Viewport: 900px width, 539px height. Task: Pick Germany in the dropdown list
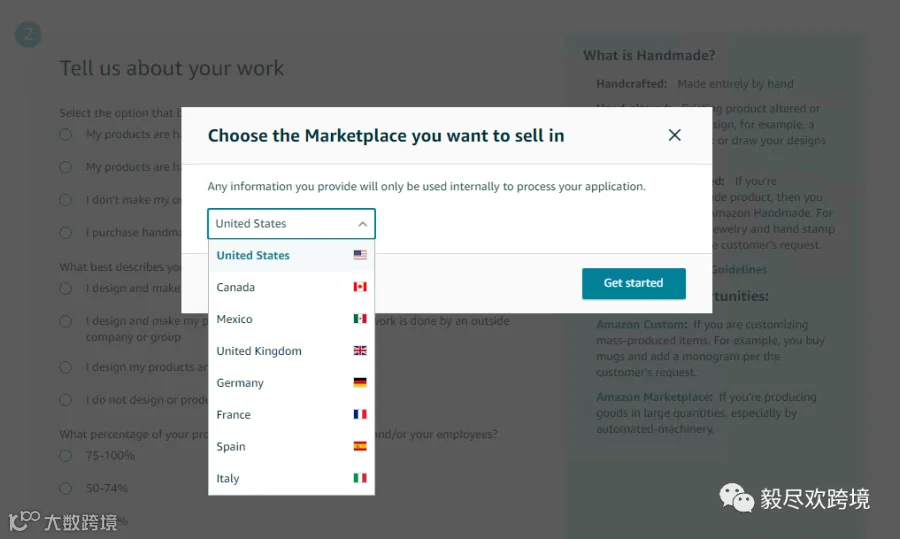240,383
